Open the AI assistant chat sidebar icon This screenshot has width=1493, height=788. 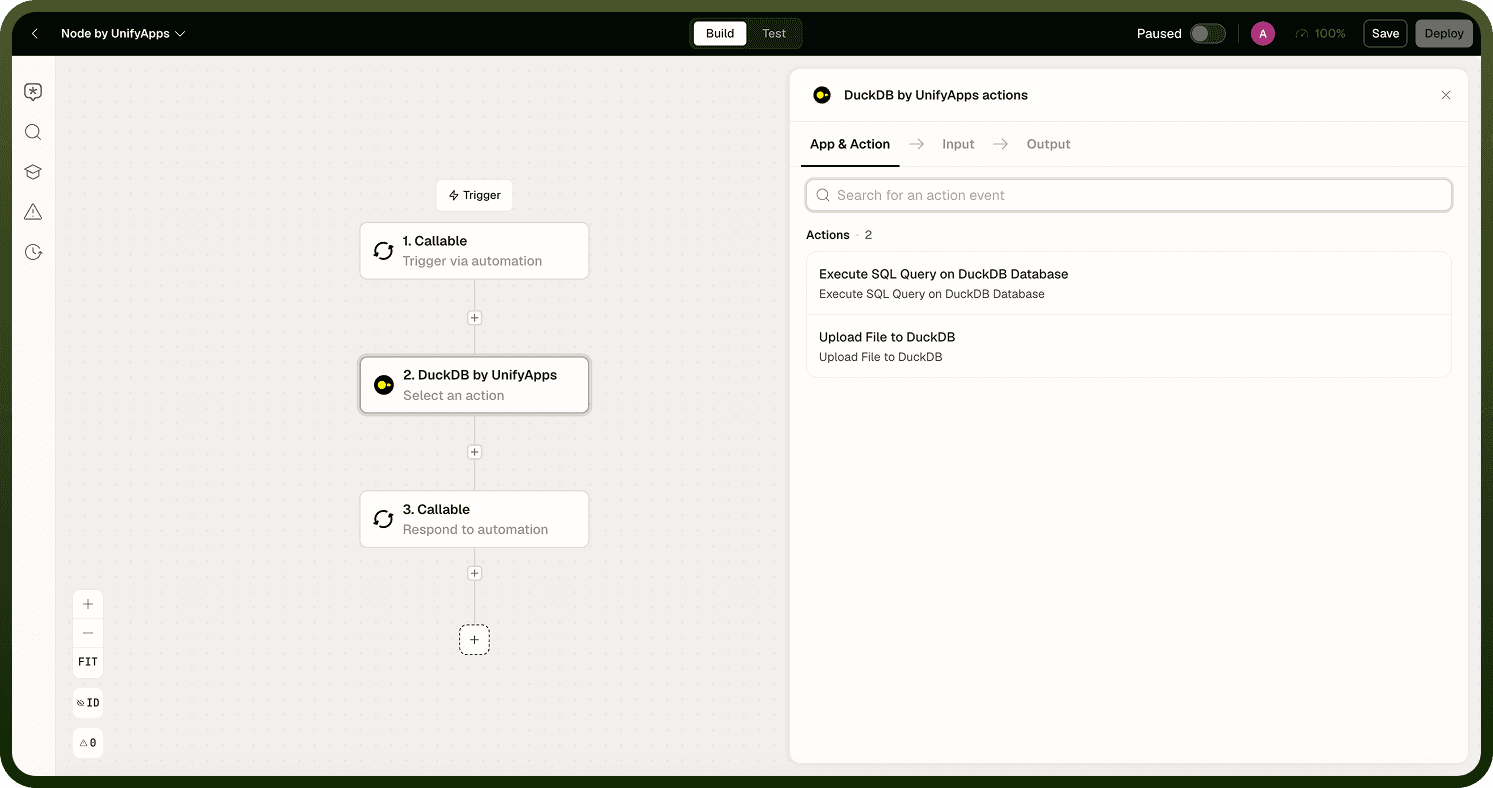pyautogui.click(x=33, y=92)
